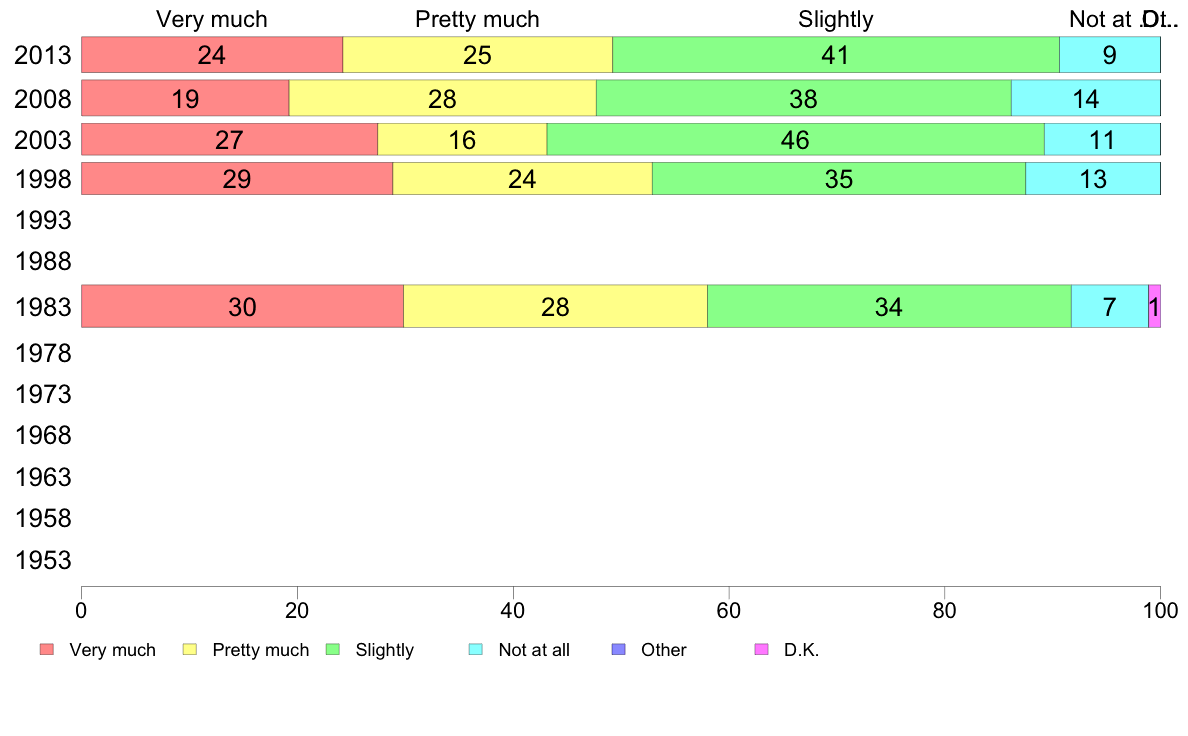Click the Pretty much column header
This screenshot has width=1188, height=736.
click(477, 19)
